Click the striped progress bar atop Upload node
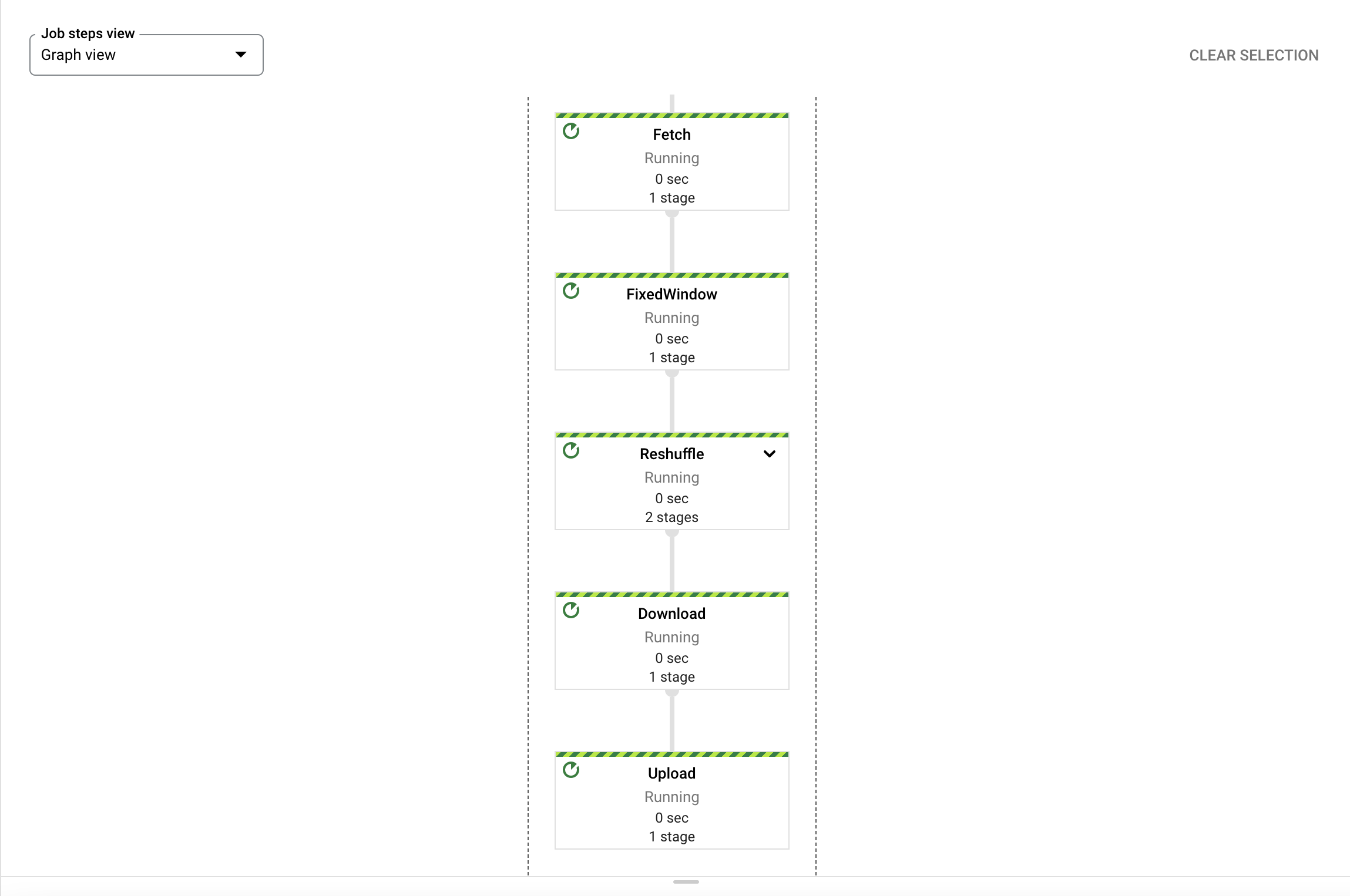 tap(671, 754)
